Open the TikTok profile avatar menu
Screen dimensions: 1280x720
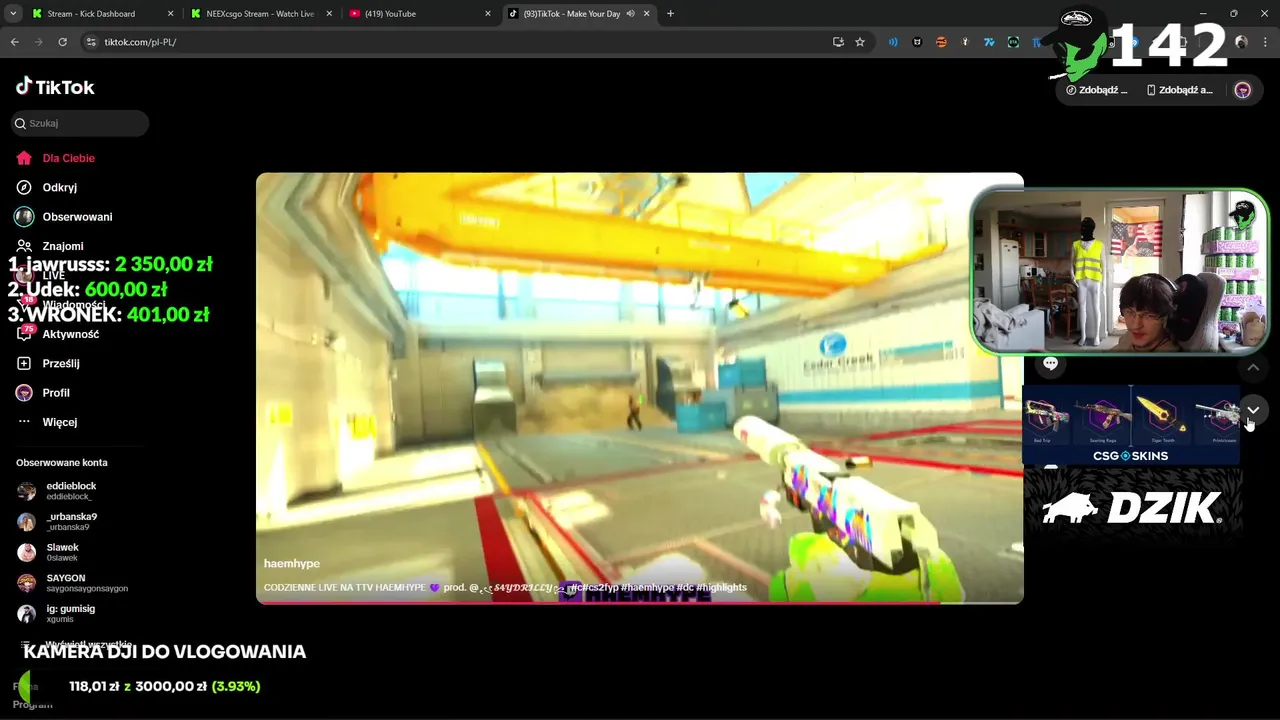point(1243,90)
